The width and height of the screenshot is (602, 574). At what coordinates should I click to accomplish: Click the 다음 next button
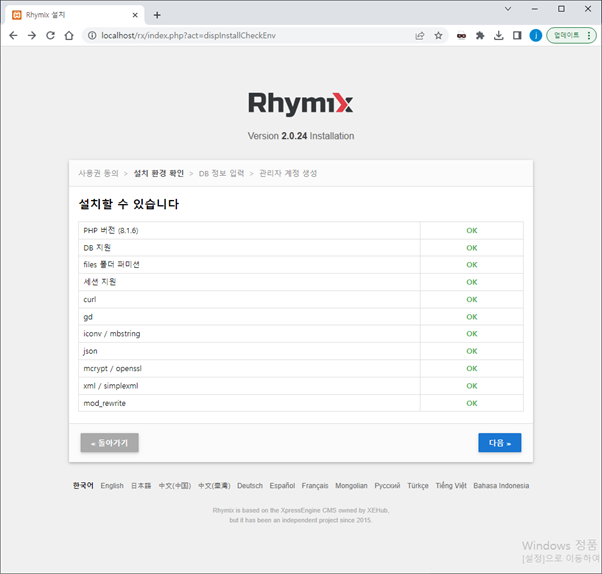(499, 443)
